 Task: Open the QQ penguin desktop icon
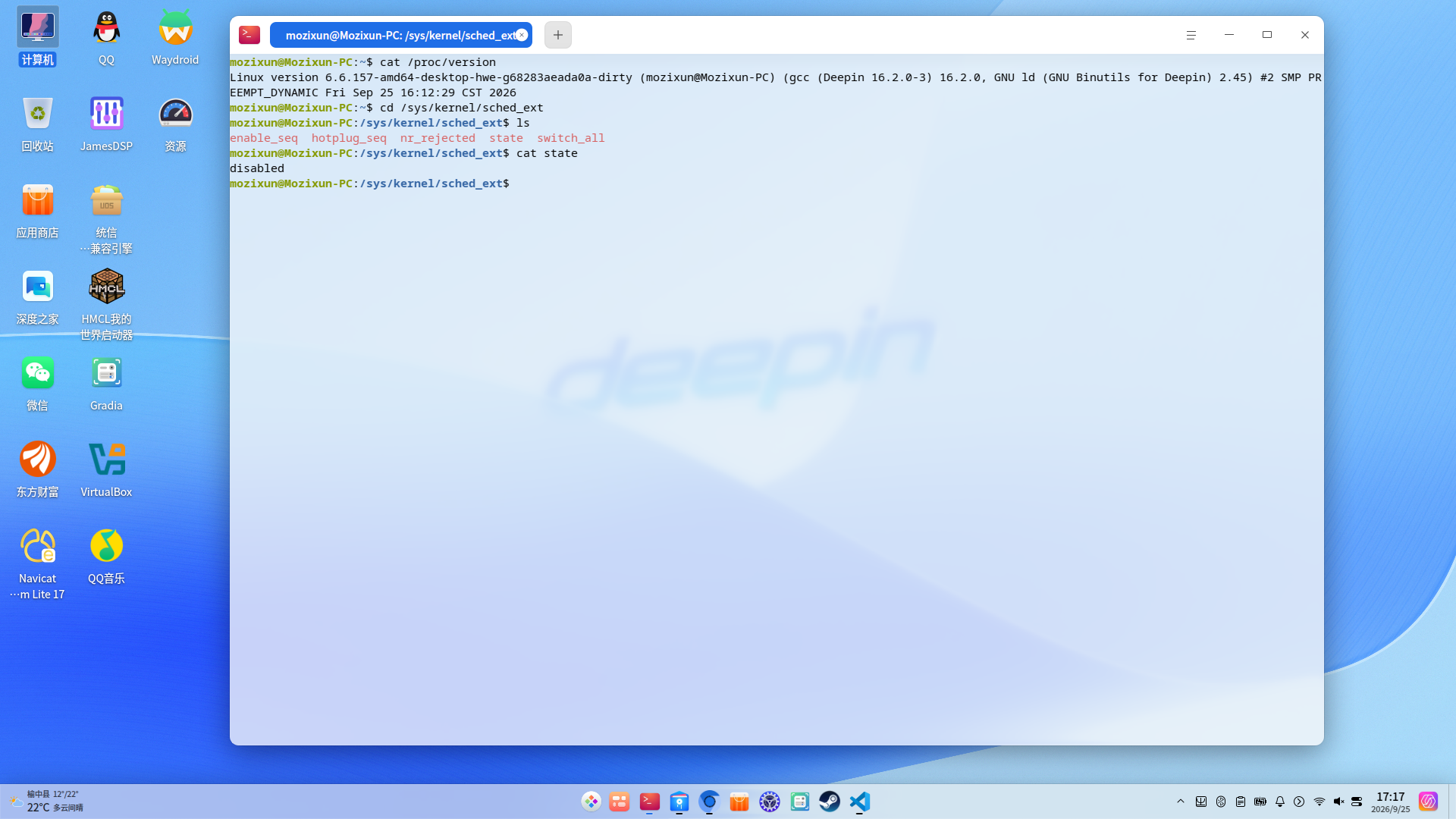click(106, 36)
